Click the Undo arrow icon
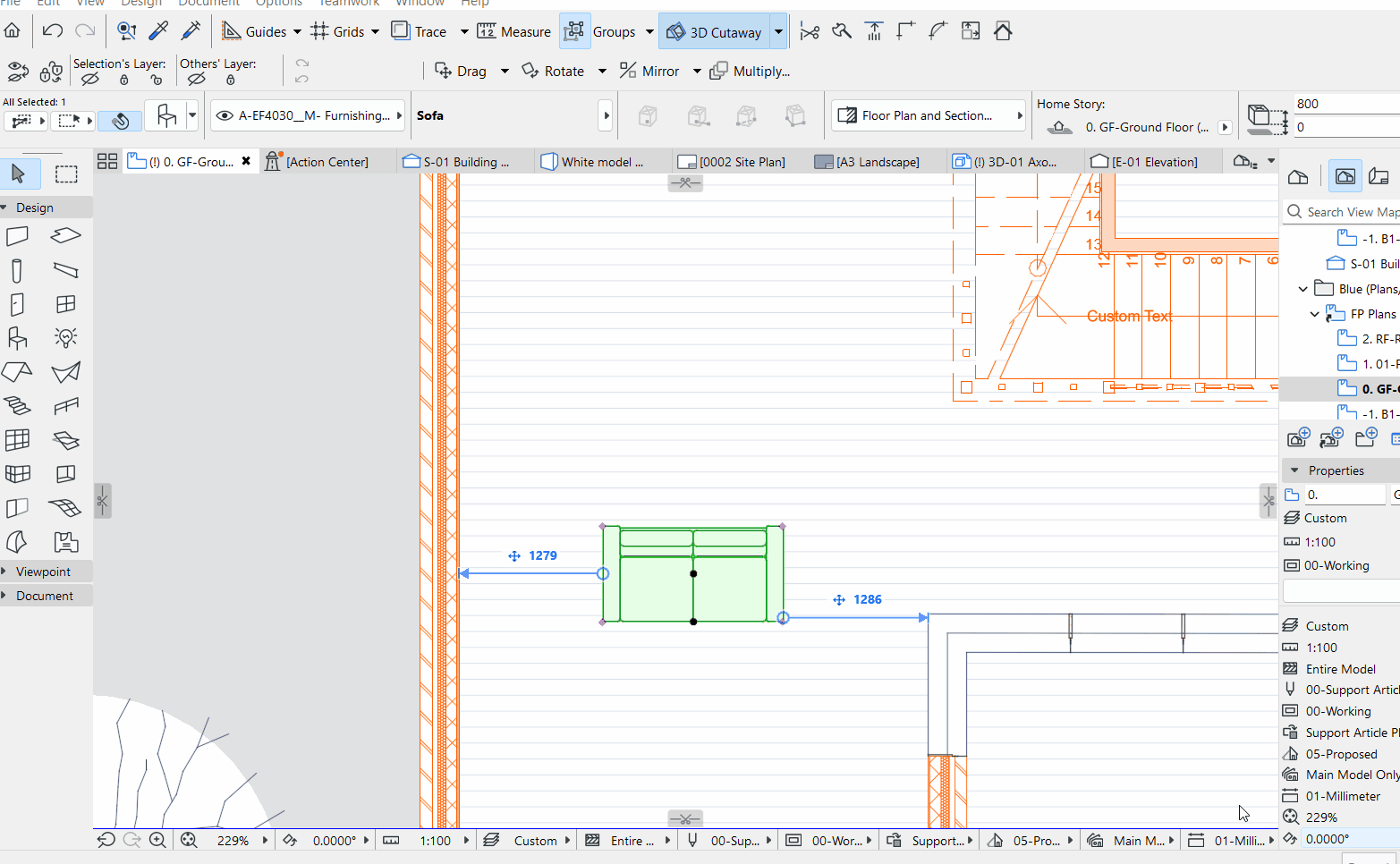Screen dimensions: 1400x864 coord(53,31)
